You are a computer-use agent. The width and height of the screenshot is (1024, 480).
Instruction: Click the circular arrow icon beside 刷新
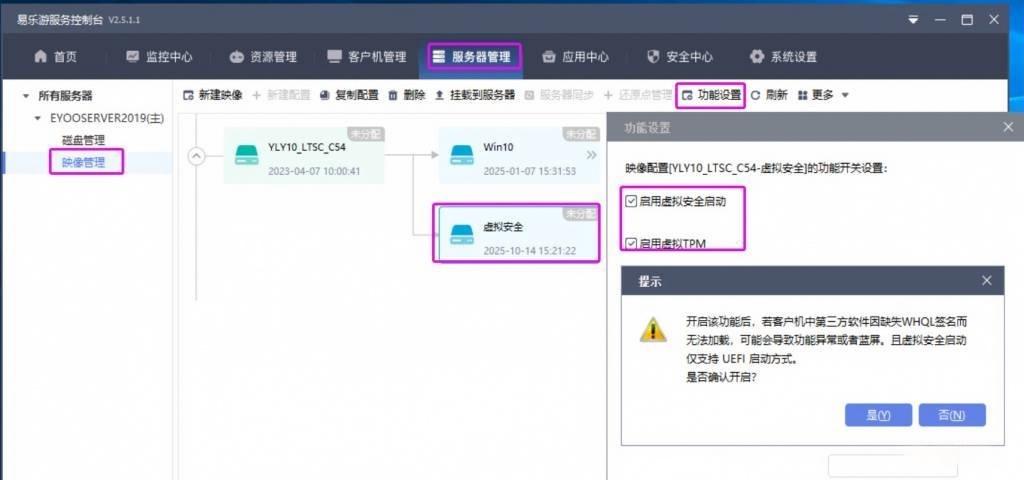[756, 96]
